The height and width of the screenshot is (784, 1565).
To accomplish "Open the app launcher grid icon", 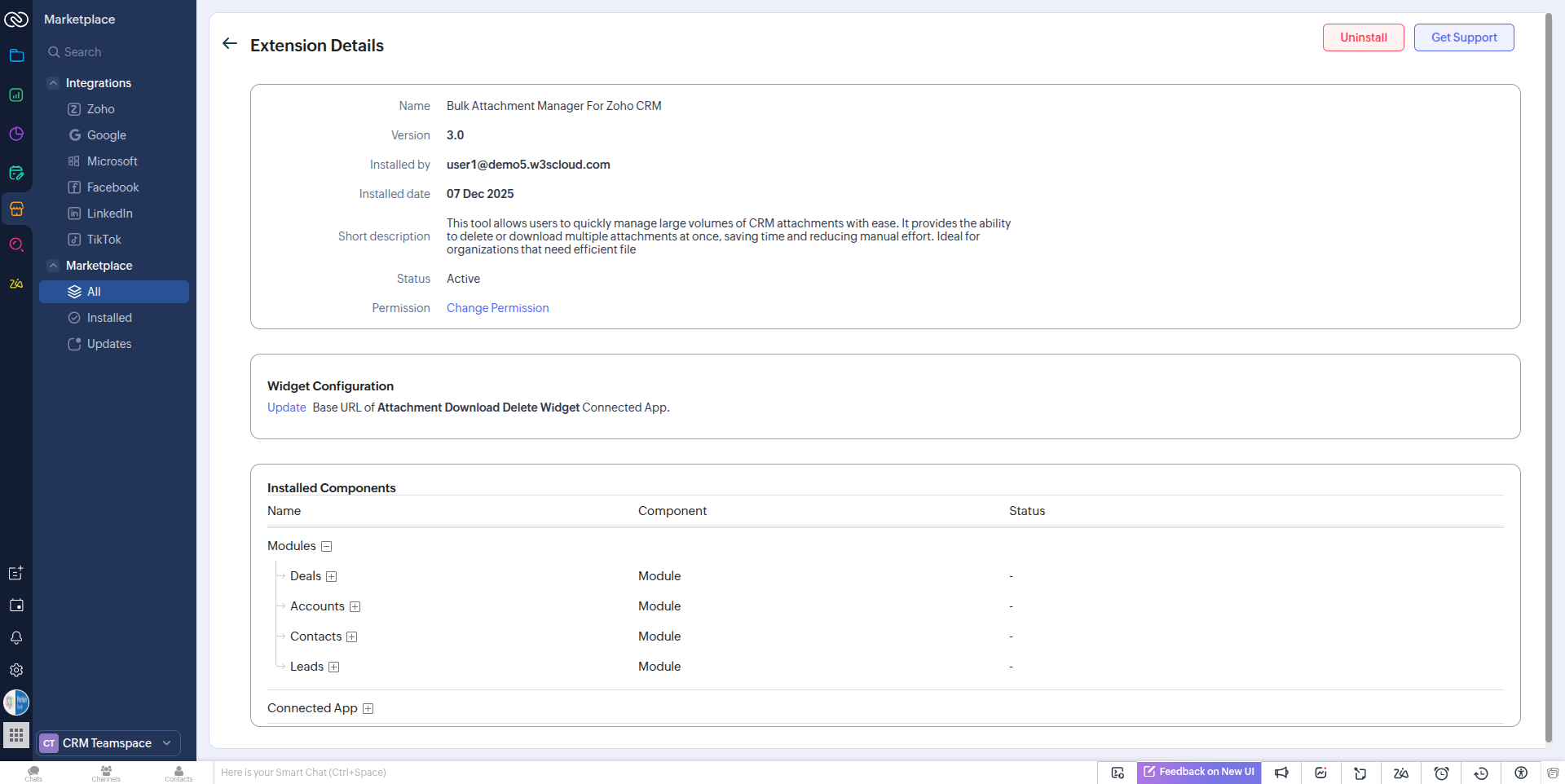I will (x=16, y=734).
